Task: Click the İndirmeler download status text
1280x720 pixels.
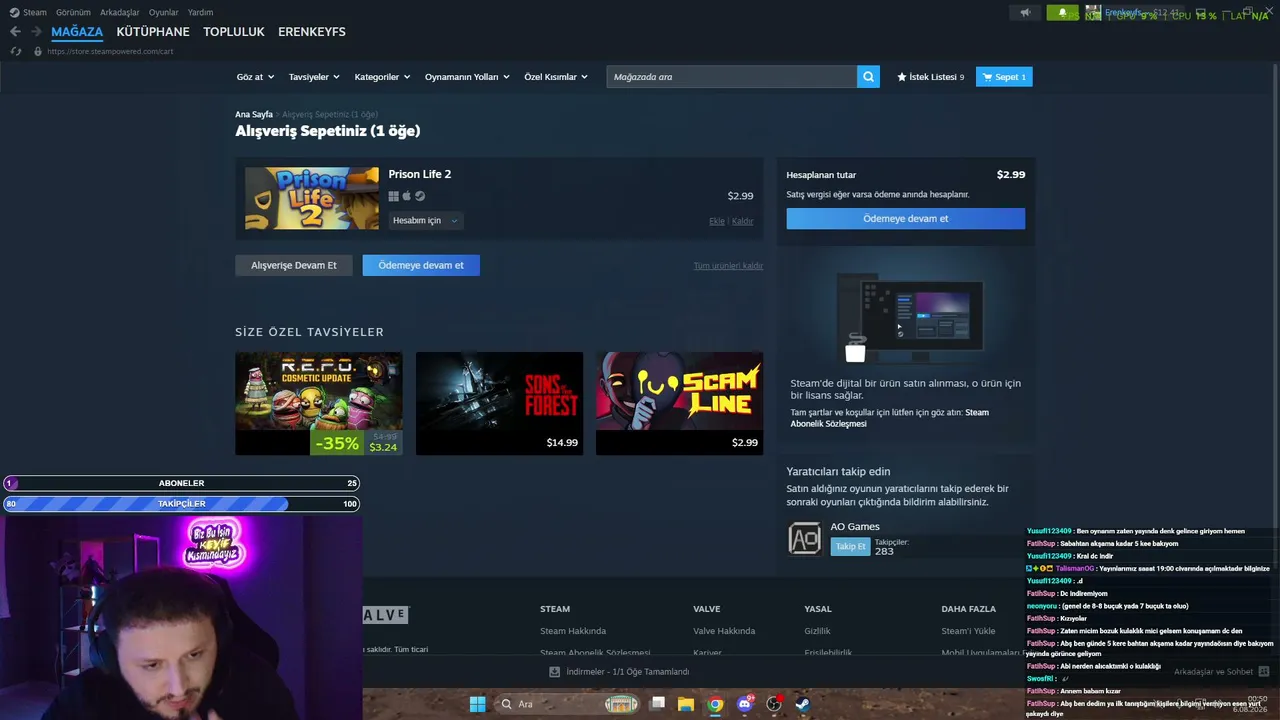Action: point(628,672)
